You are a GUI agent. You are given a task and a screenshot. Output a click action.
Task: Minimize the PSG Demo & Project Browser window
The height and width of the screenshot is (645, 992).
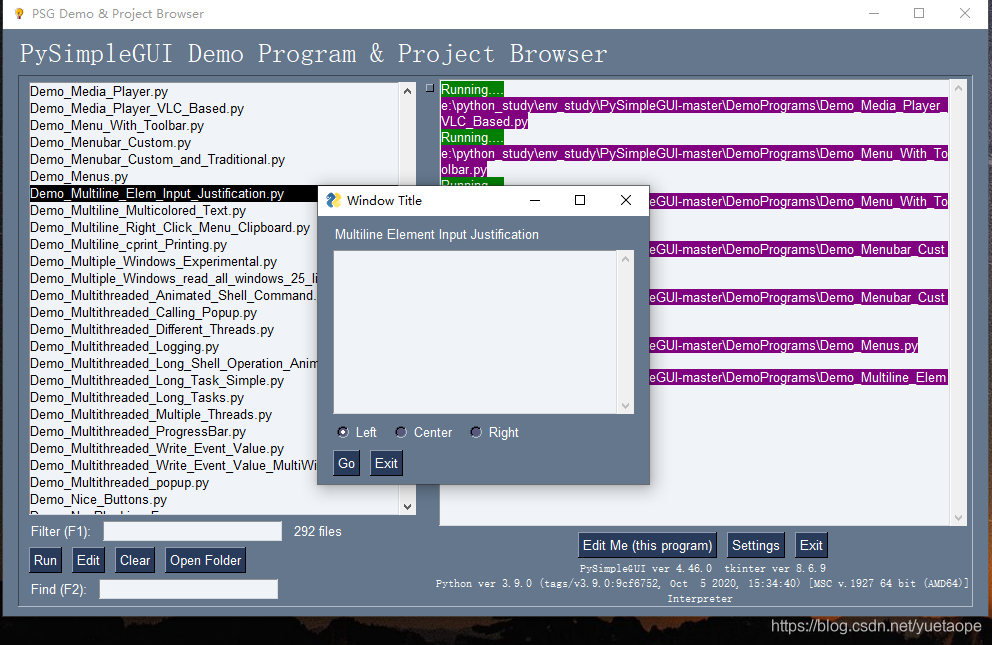click(874, 13)
